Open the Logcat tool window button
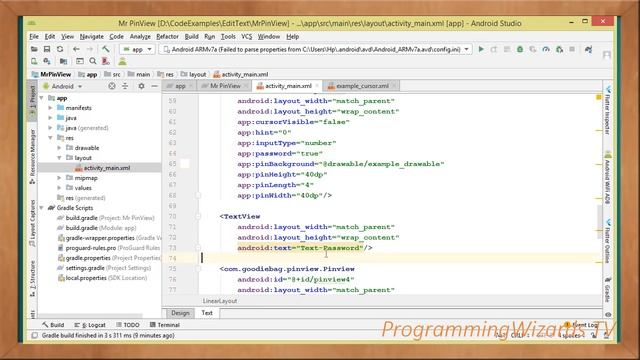Screen dimensions: 640x360 (90, 325)
